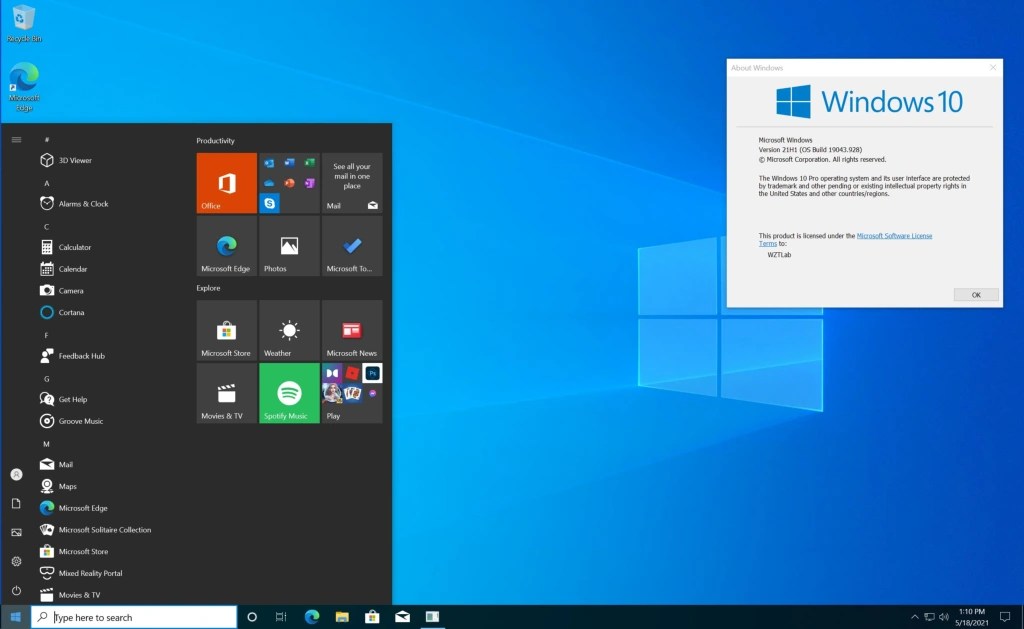Screen dimensions: 1024x629
Task: Open volume control in system tray
Action: [944, 617]
